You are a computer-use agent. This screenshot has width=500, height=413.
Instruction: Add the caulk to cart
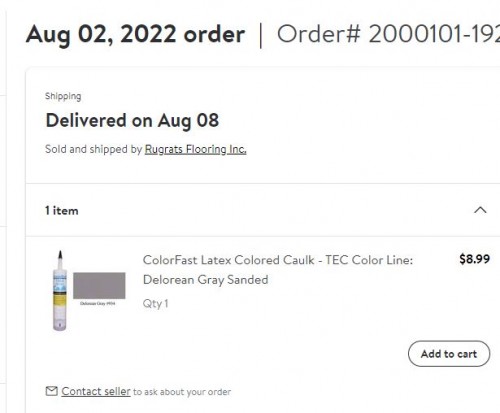coord(449,354)
